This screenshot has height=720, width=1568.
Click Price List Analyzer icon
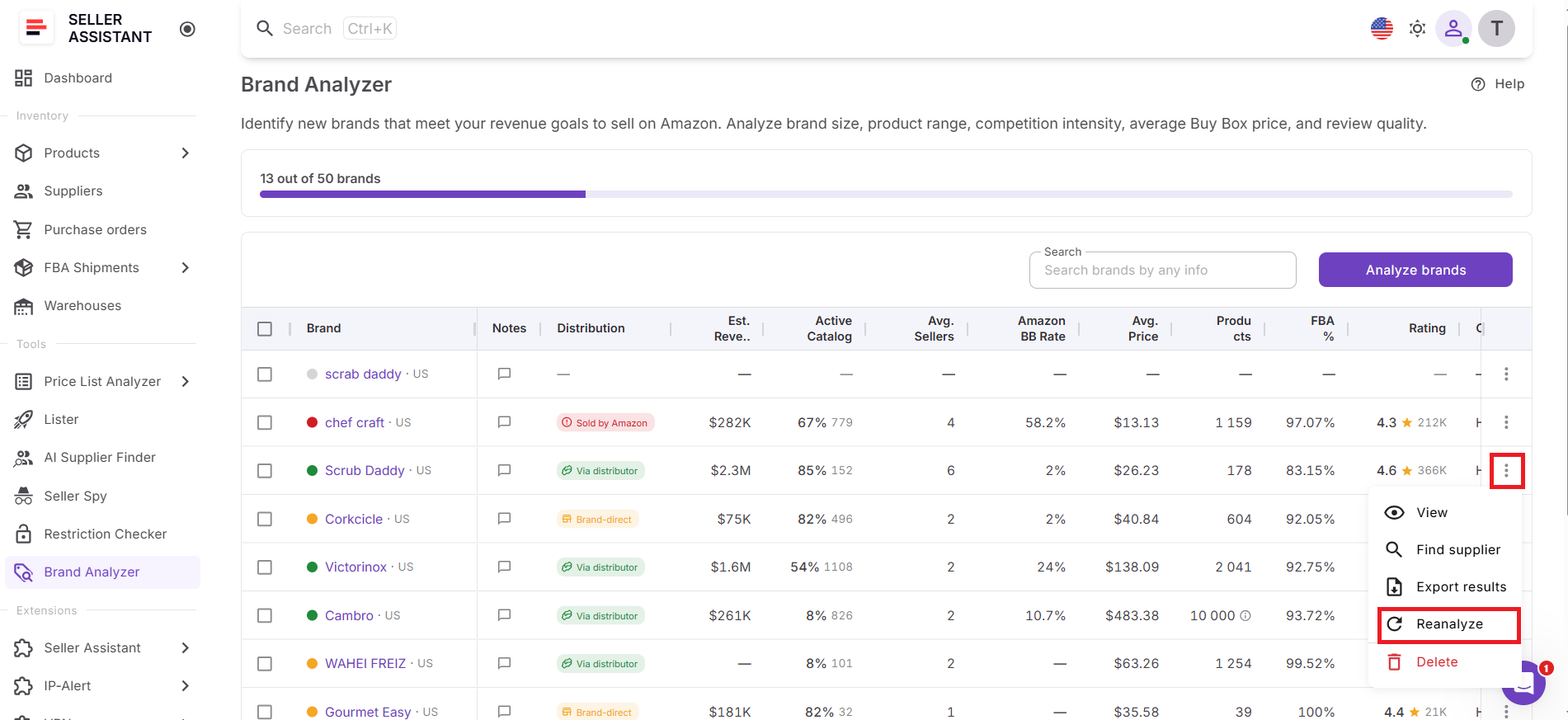click(23, 381)
